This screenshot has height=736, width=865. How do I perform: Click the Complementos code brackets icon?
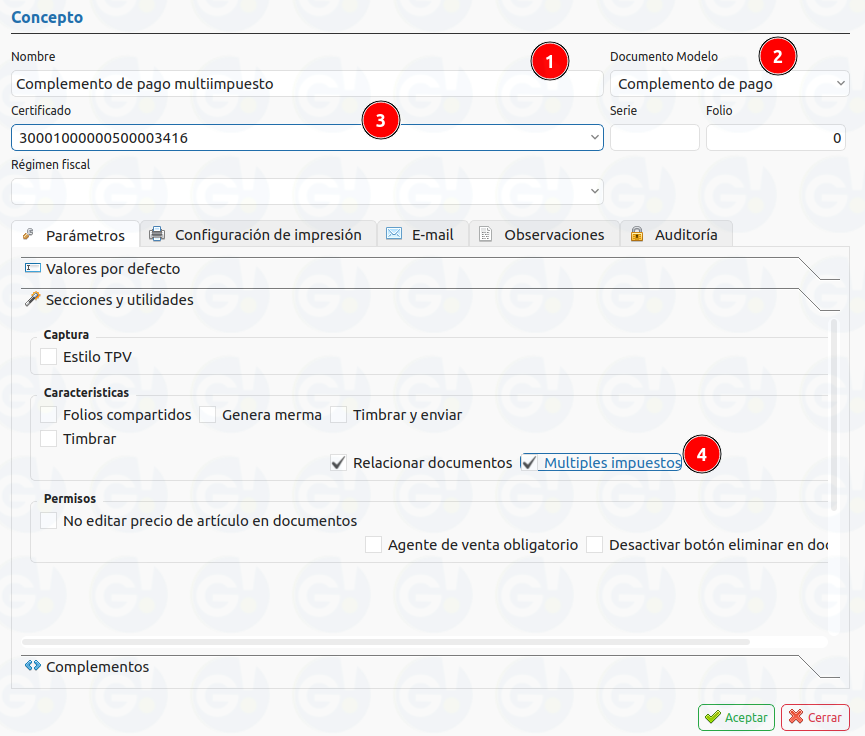coord(33,665)
